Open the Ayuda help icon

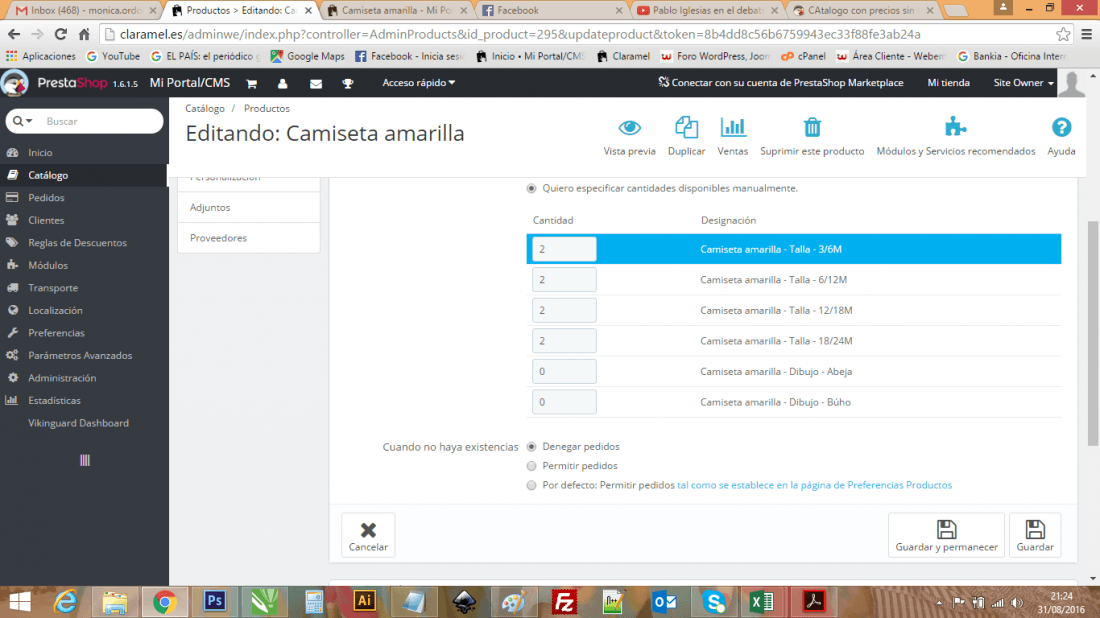click(1061, 127)
